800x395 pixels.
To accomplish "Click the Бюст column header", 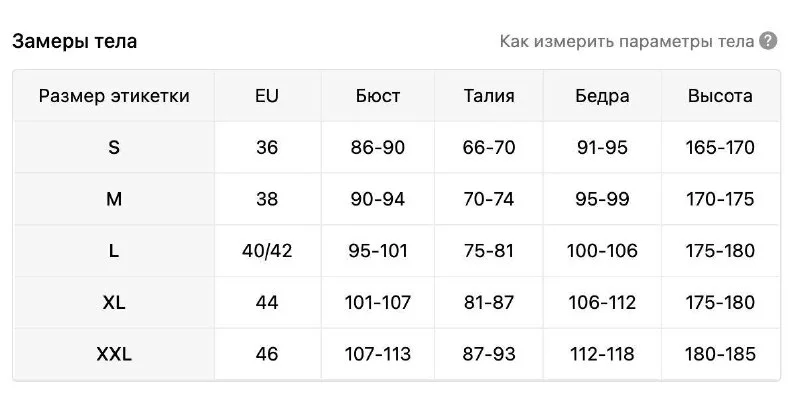I will click(x=378, y=96).
